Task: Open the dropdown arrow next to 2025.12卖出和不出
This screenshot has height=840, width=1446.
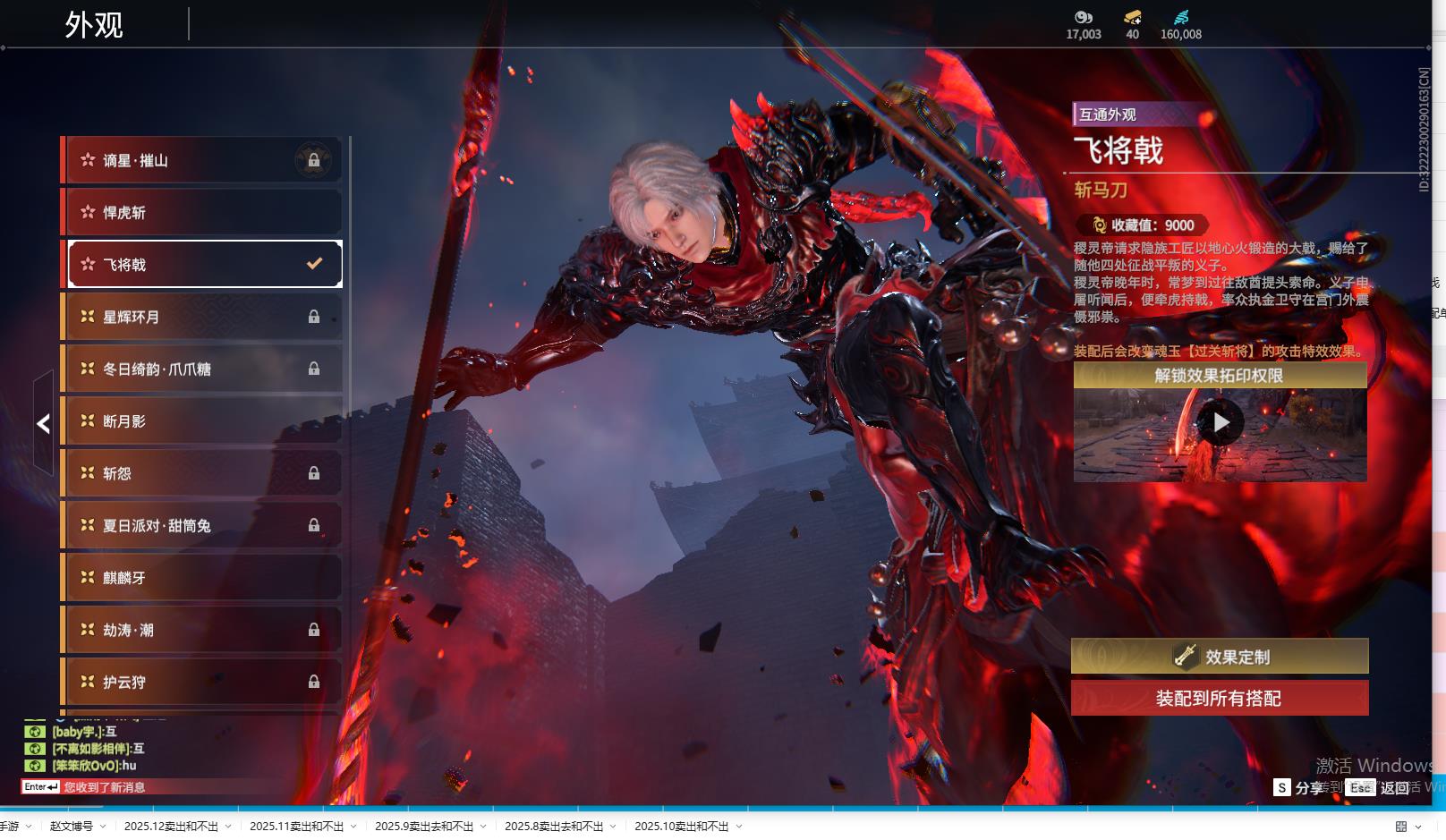Action: [228, 827]
